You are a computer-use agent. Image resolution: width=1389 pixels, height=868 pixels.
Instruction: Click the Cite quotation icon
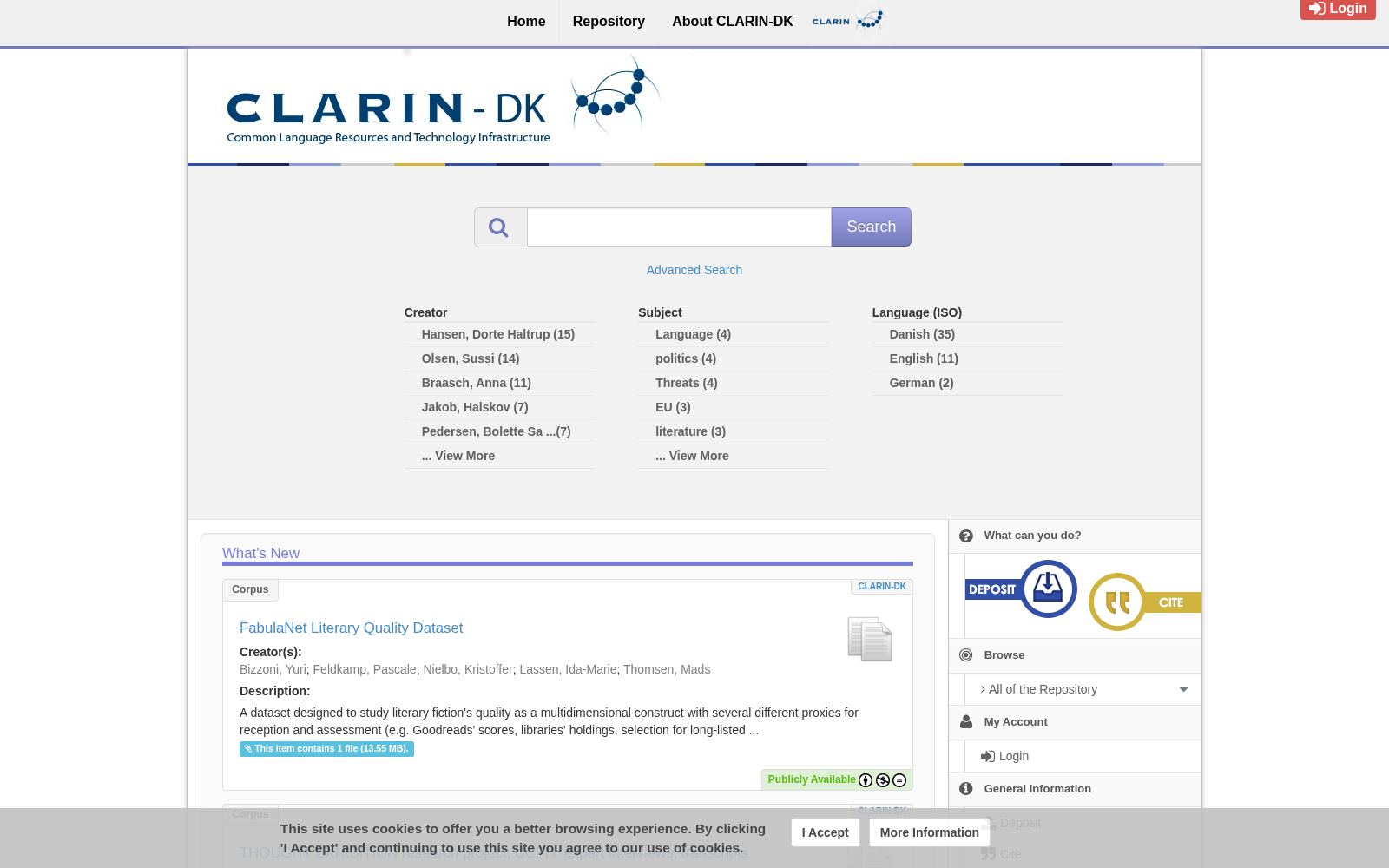1117,602
